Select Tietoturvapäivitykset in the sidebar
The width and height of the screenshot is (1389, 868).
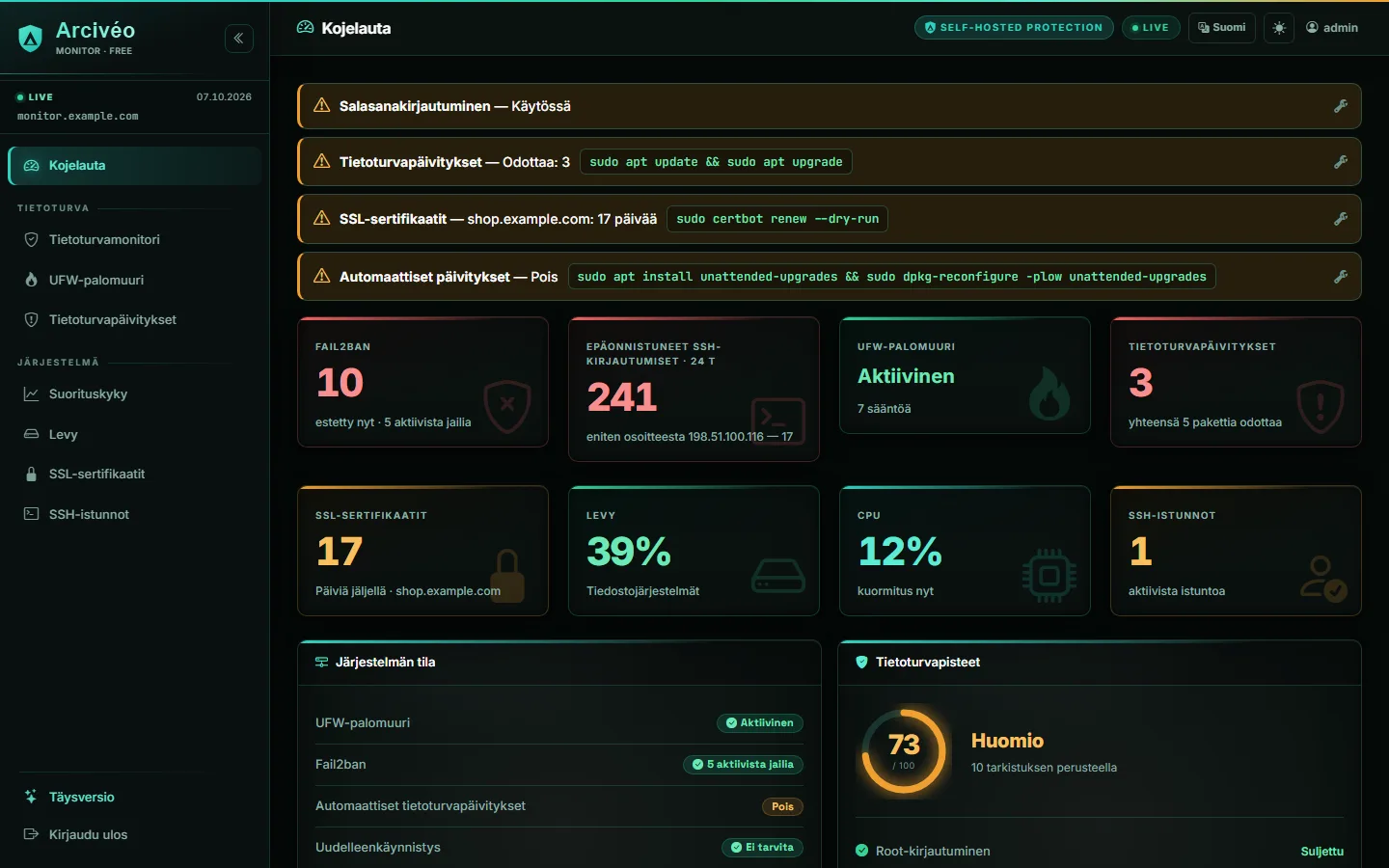point(135,319)
